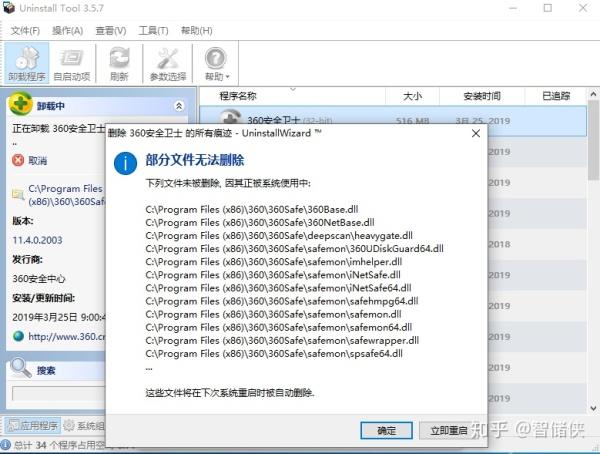
Task: Maximize the Uninstall Tool window
Action: pyautogui.click(x=548, y=8)
